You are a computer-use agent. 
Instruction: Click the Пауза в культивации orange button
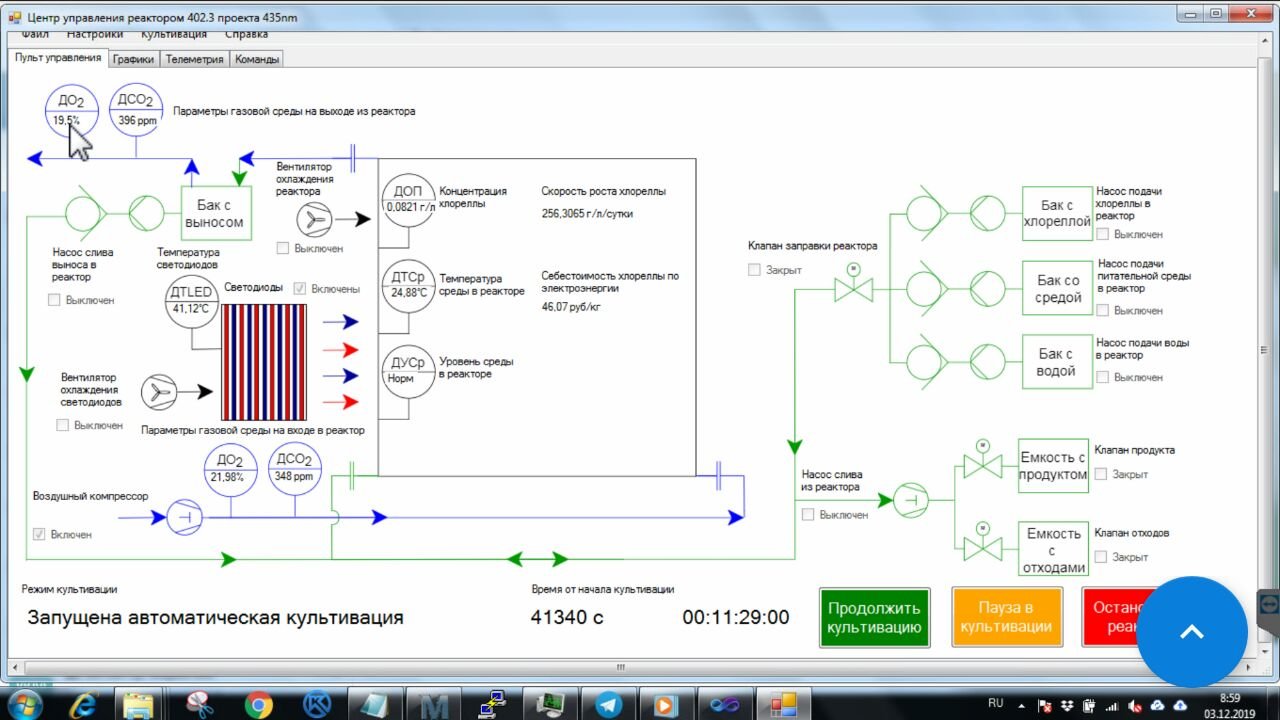(1006, 617)
